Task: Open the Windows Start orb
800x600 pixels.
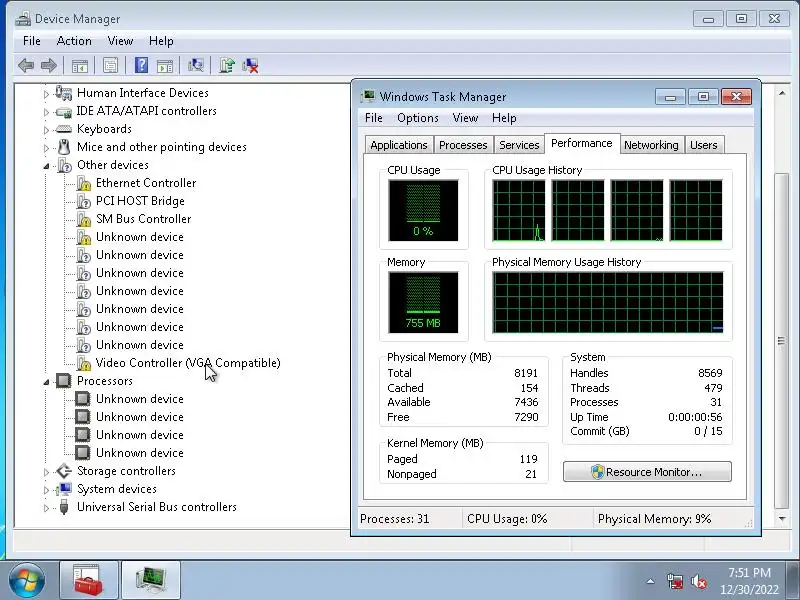Action: tap(26, 581)
